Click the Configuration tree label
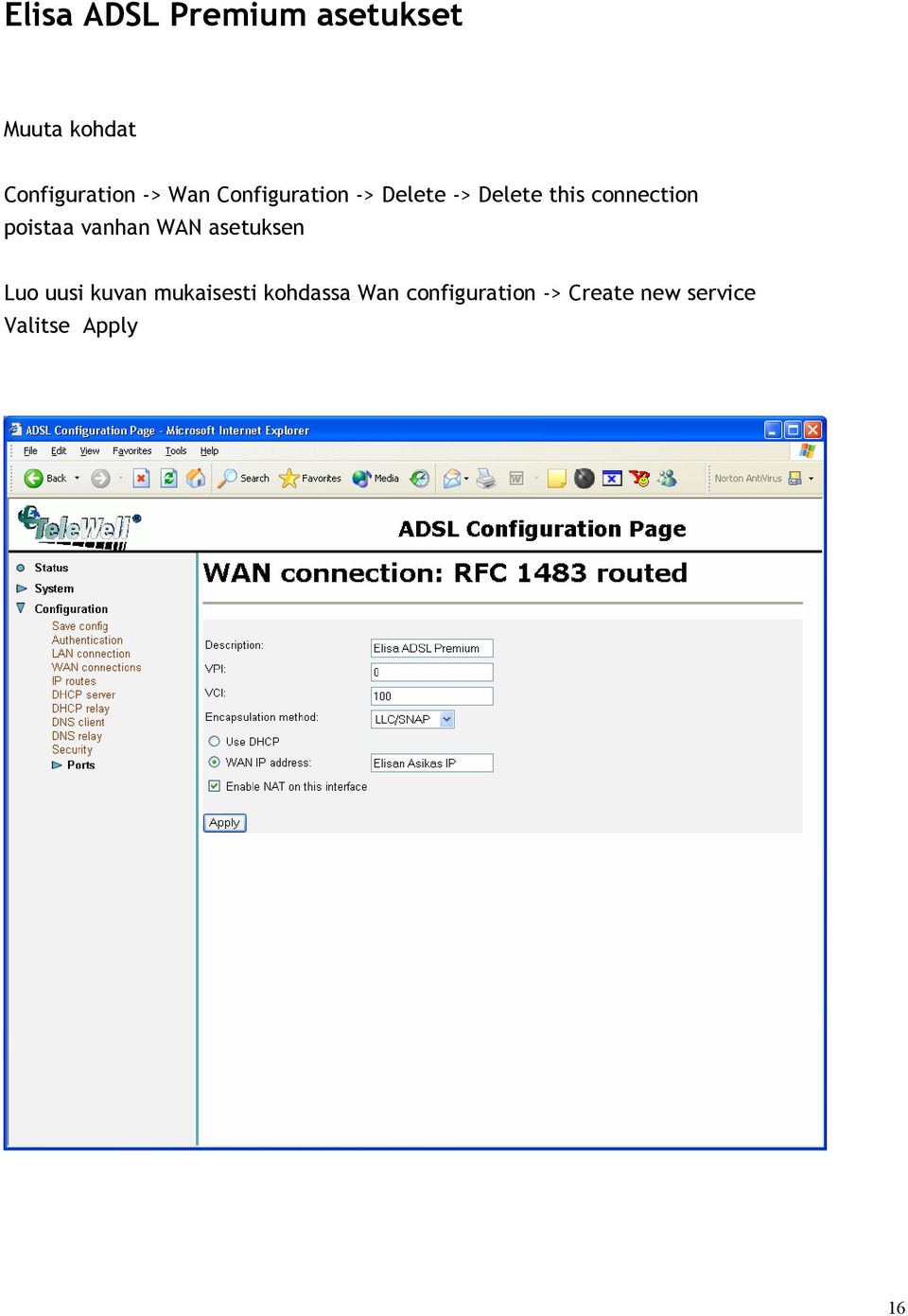 71,609
